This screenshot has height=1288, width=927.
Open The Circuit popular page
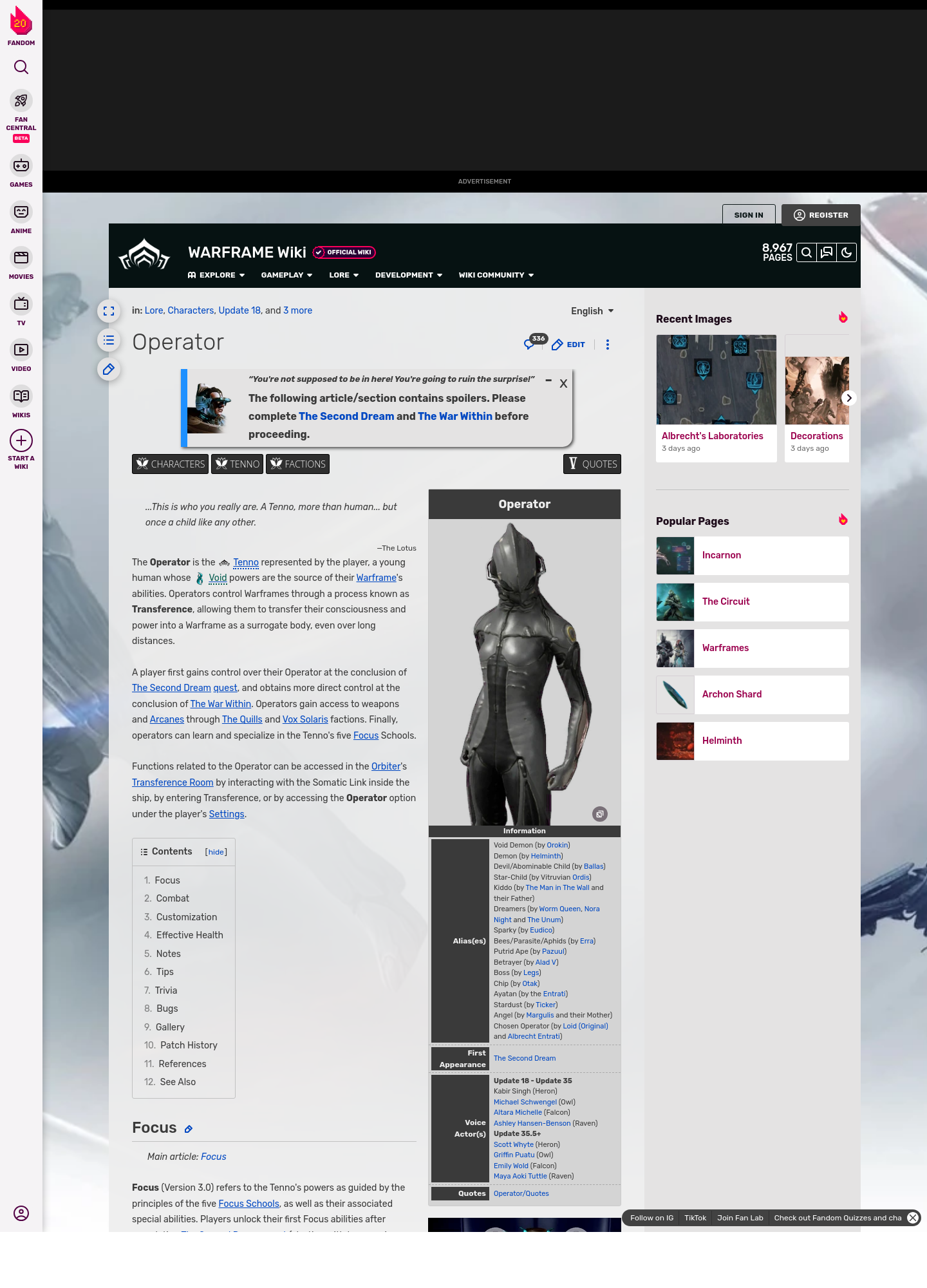click(753, 602)
